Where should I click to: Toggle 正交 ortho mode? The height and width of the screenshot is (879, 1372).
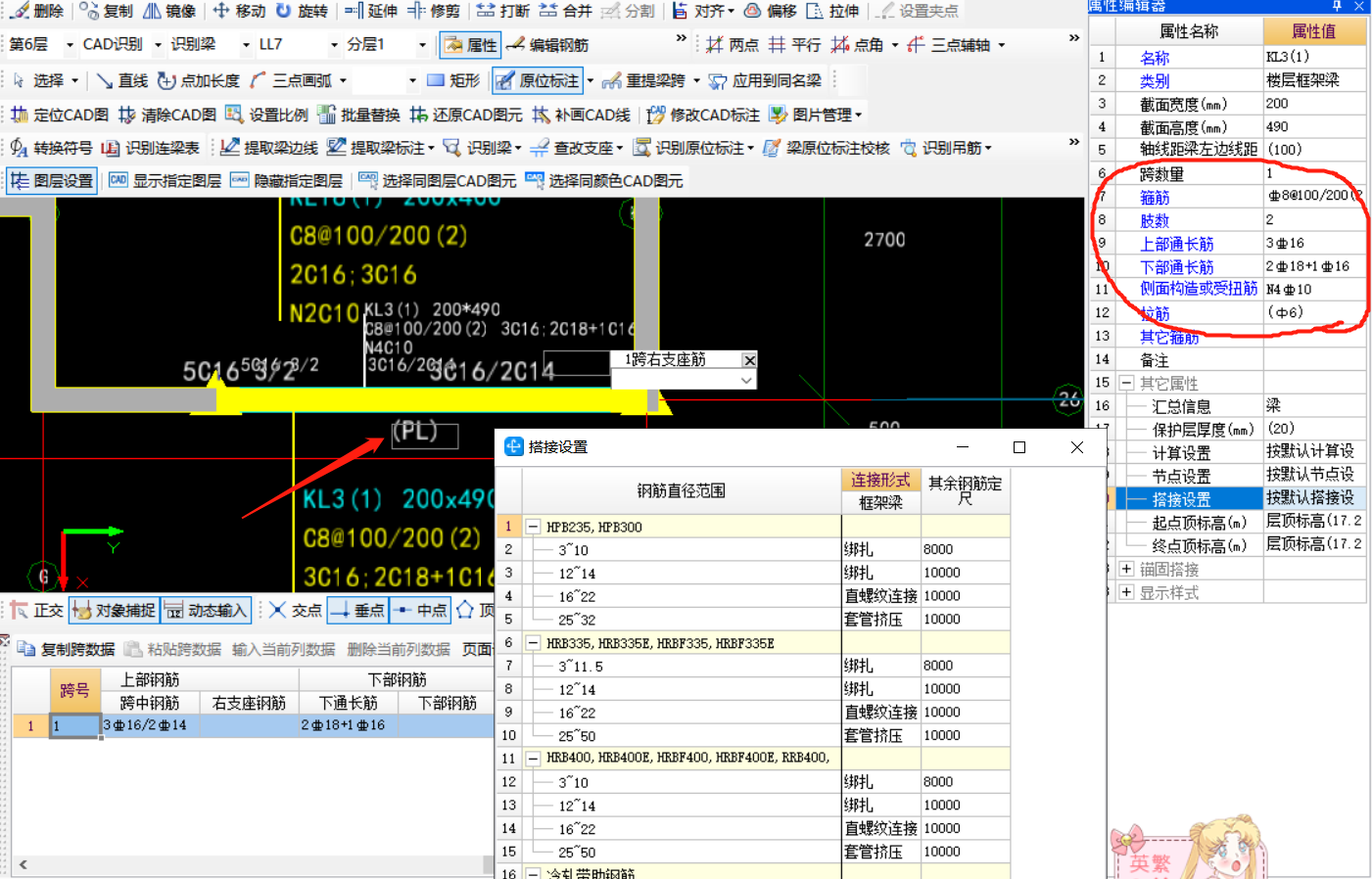pos(36,611)
